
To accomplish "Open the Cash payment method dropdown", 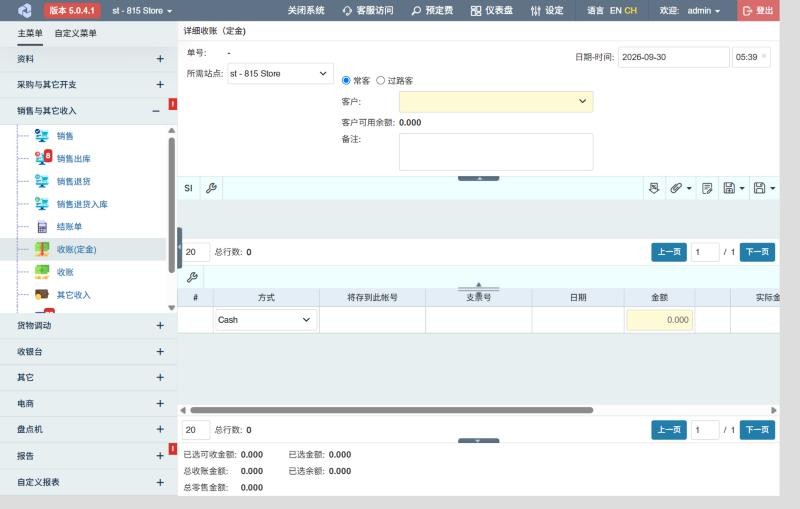I will click(265, 320).
